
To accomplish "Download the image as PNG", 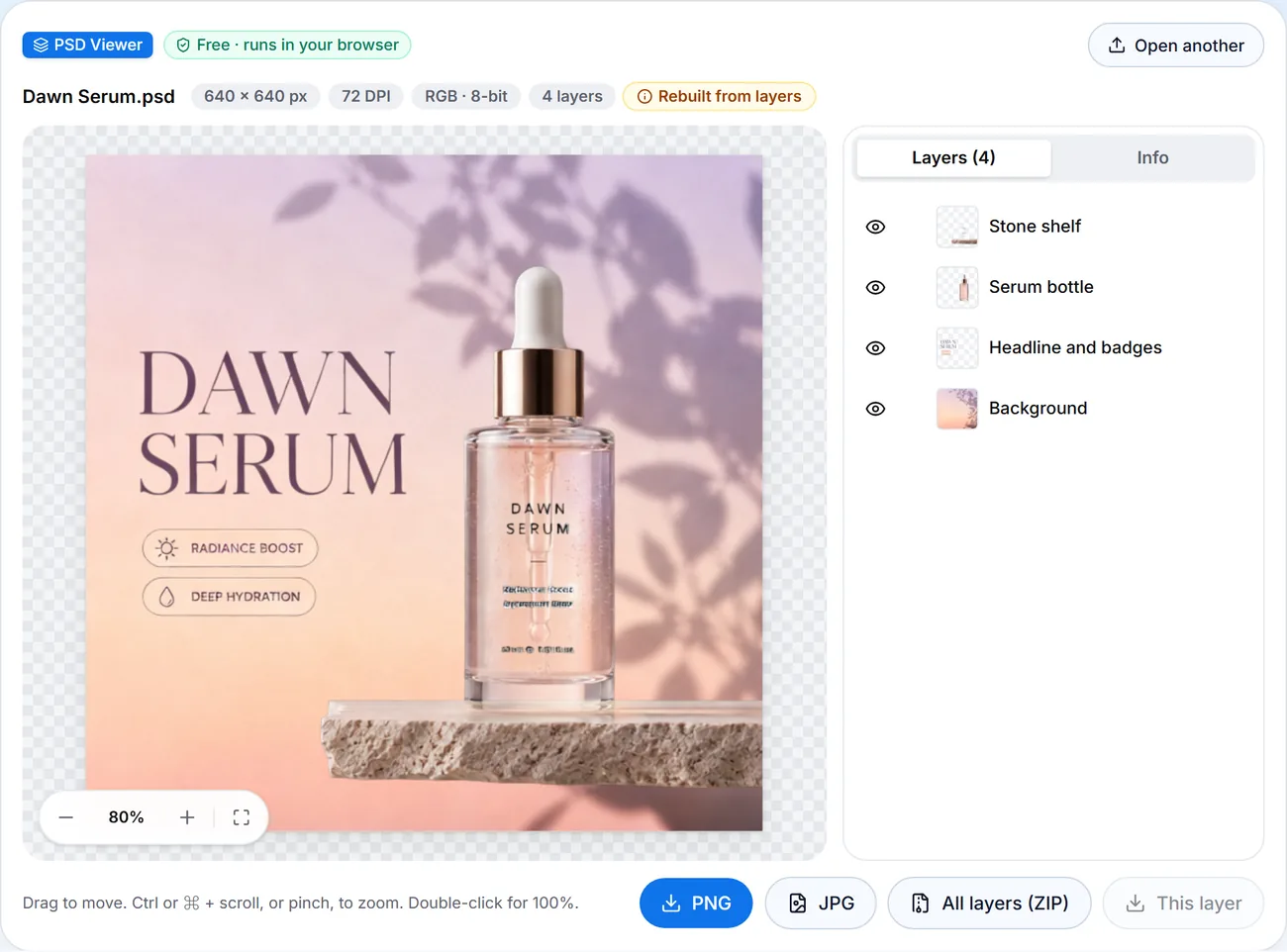I will pyautogui.click(x=696, y=904).
